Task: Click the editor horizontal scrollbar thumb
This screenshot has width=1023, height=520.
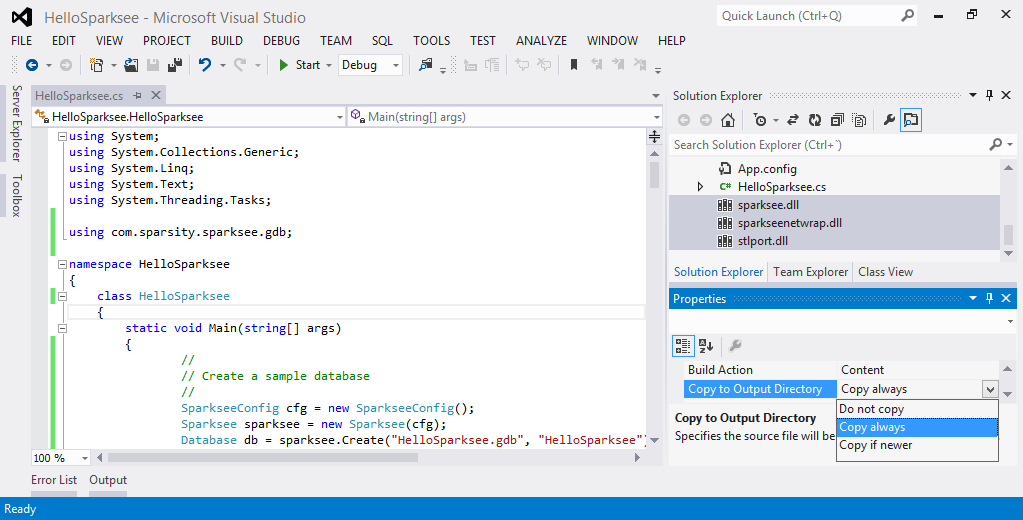Action: click(262, 458)
